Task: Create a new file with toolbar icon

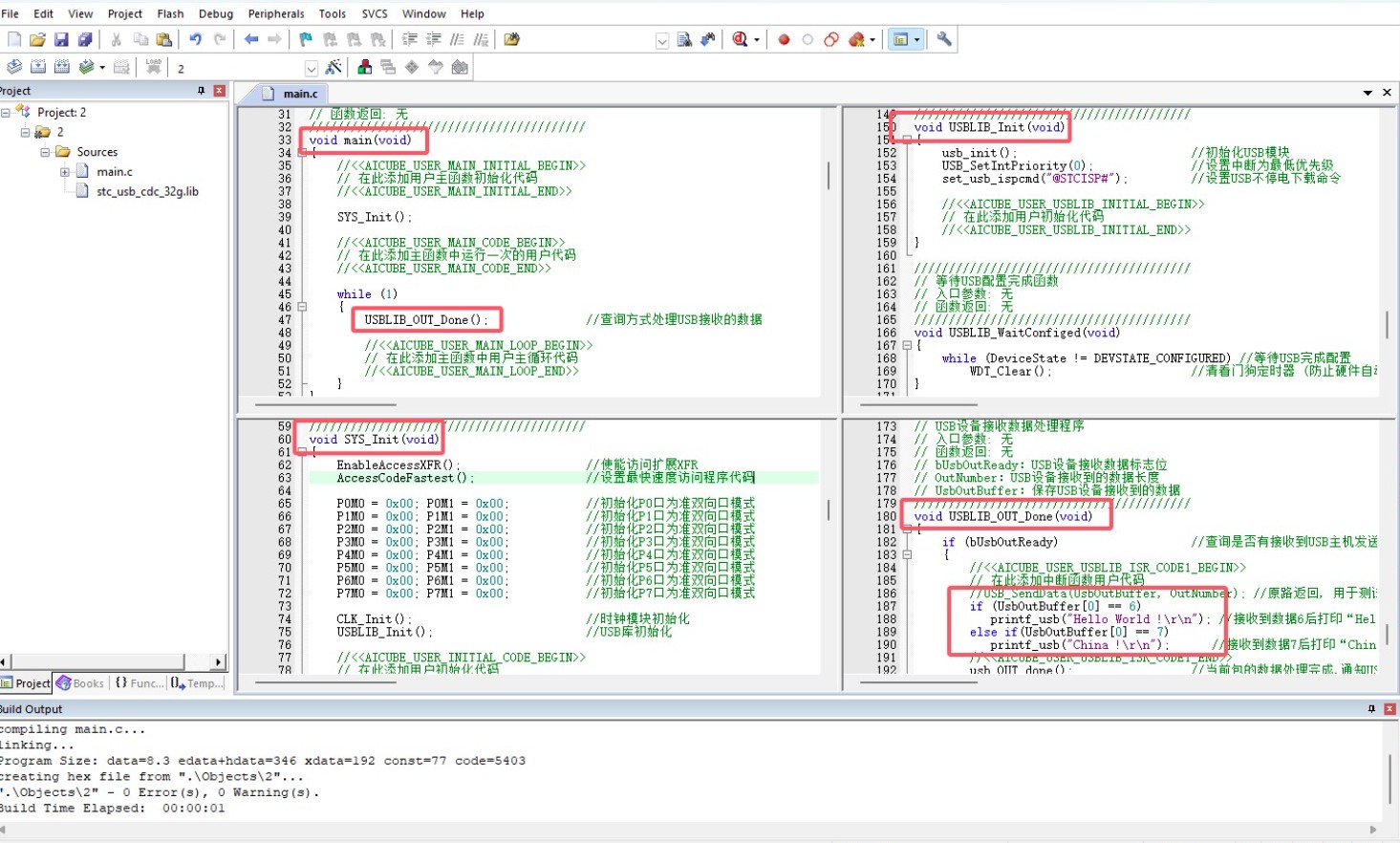Action: point(13,39)
